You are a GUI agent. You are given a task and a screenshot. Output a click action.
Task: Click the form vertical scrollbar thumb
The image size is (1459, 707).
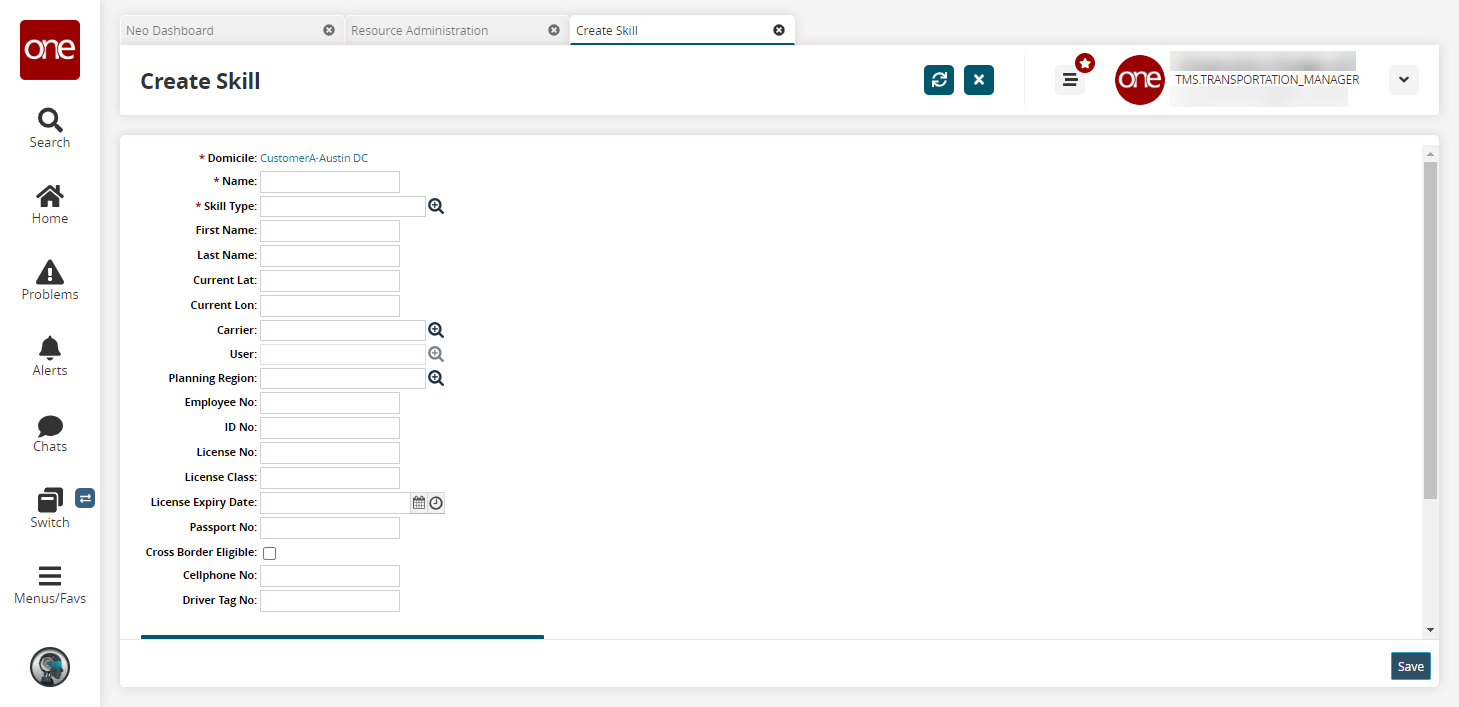1430,330
